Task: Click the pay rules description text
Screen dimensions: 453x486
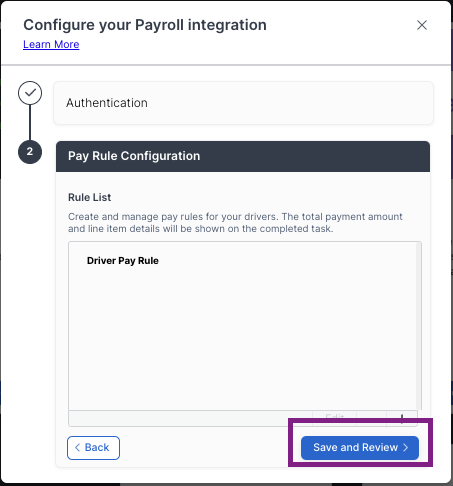Action: coord(235,223)
